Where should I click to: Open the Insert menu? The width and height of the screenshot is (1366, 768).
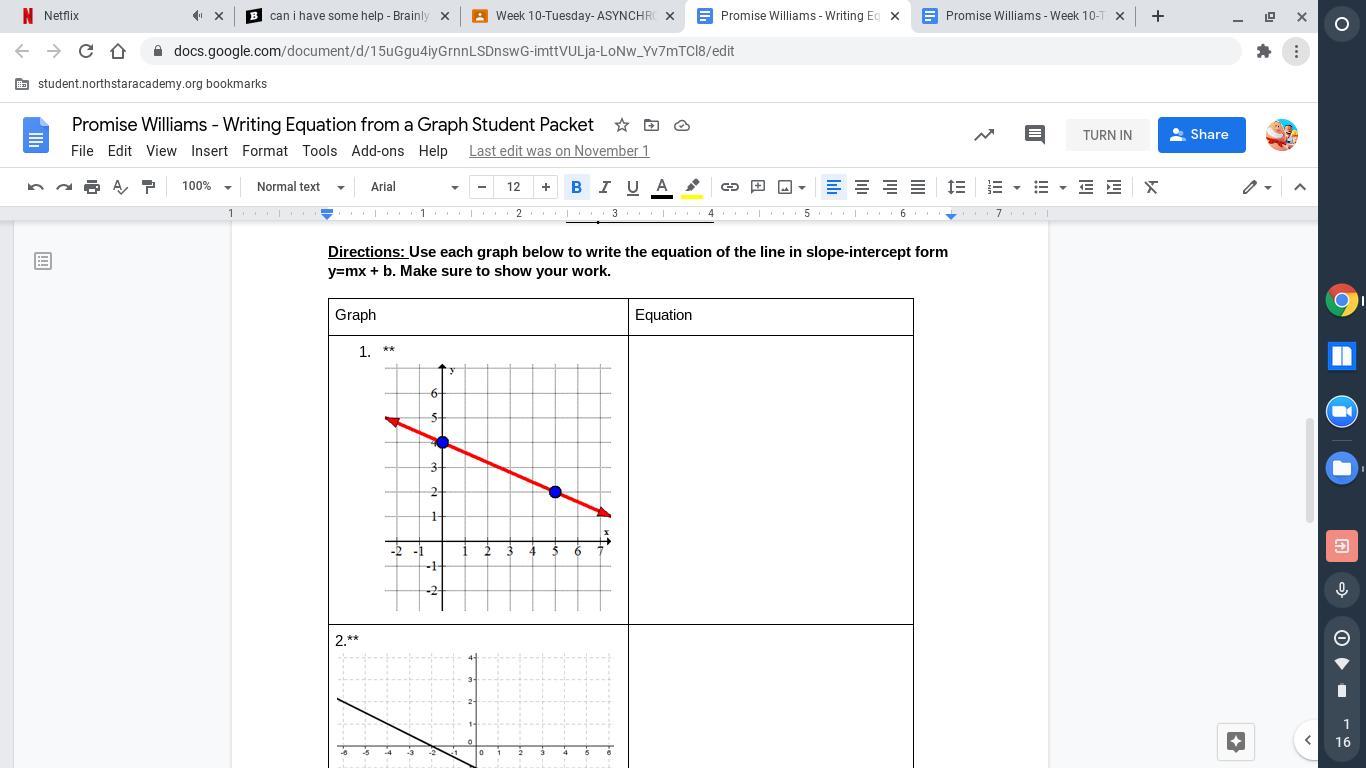[209, 151]
